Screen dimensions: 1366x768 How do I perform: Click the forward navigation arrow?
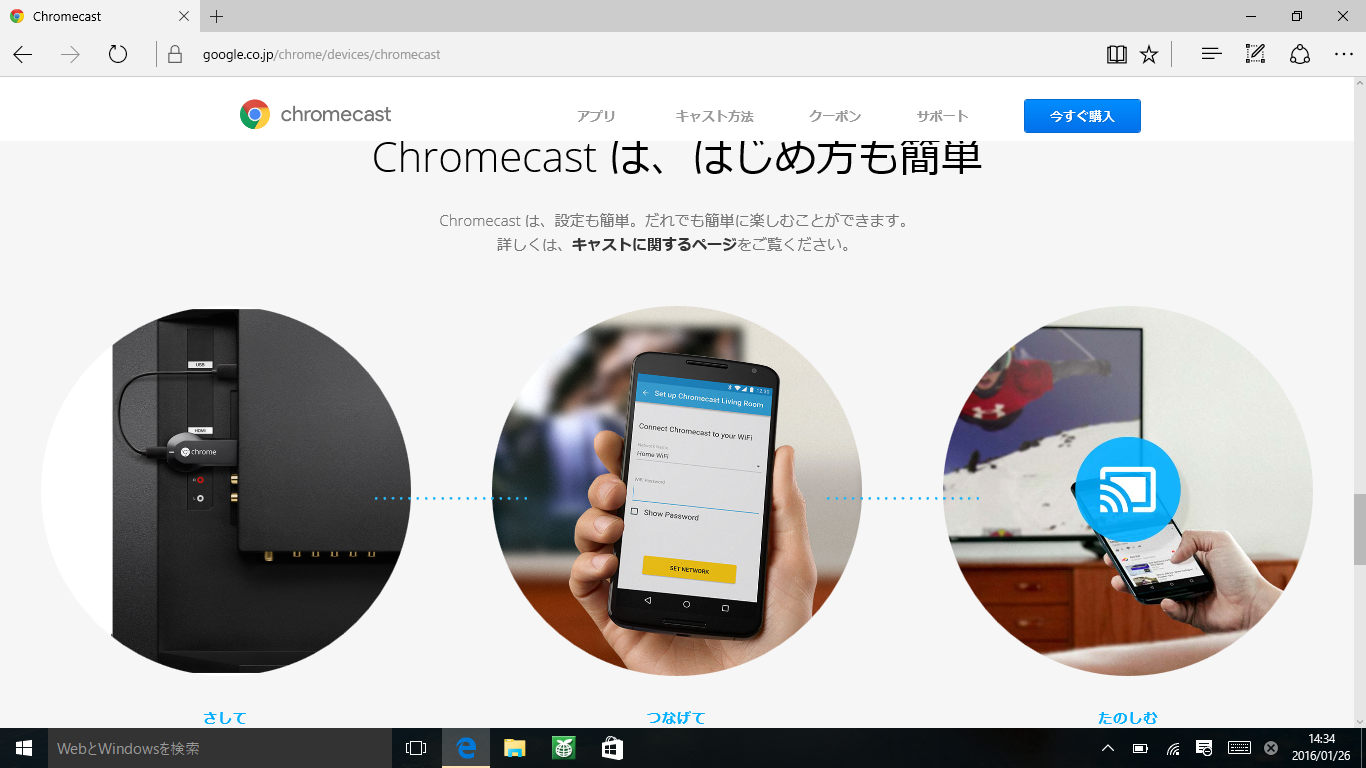(x=70, y=54)
